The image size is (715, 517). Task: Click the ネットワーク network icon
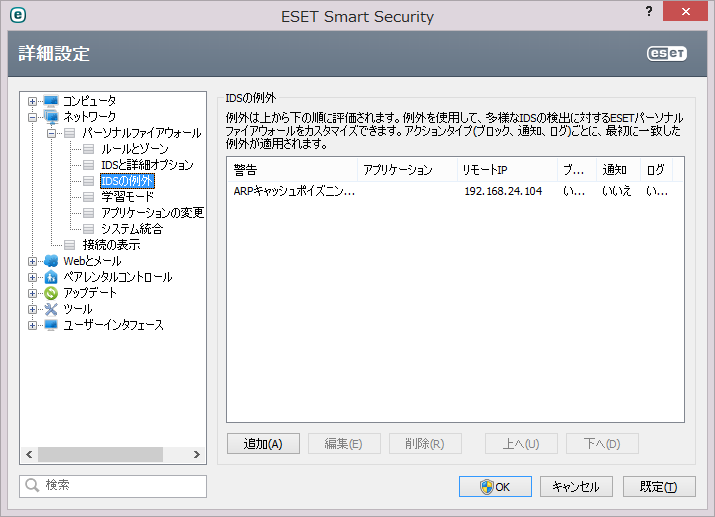(51, 117)
